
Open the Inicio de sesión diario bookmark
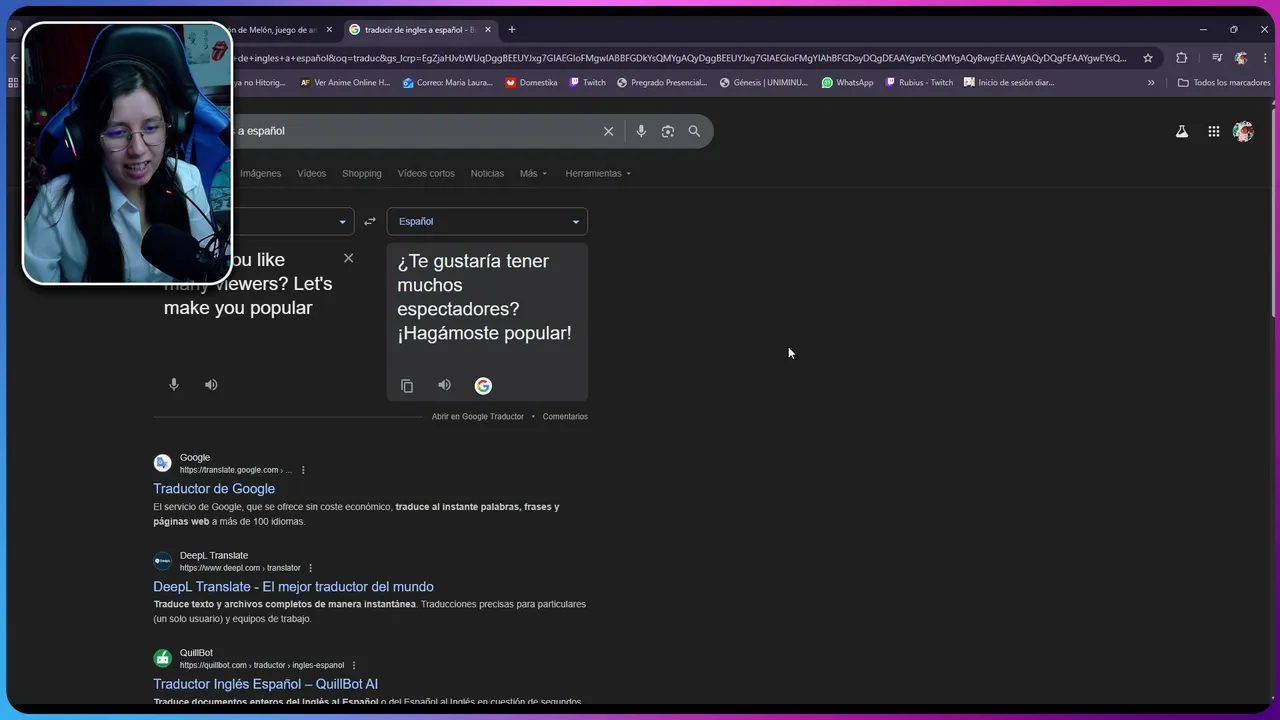1009,82
